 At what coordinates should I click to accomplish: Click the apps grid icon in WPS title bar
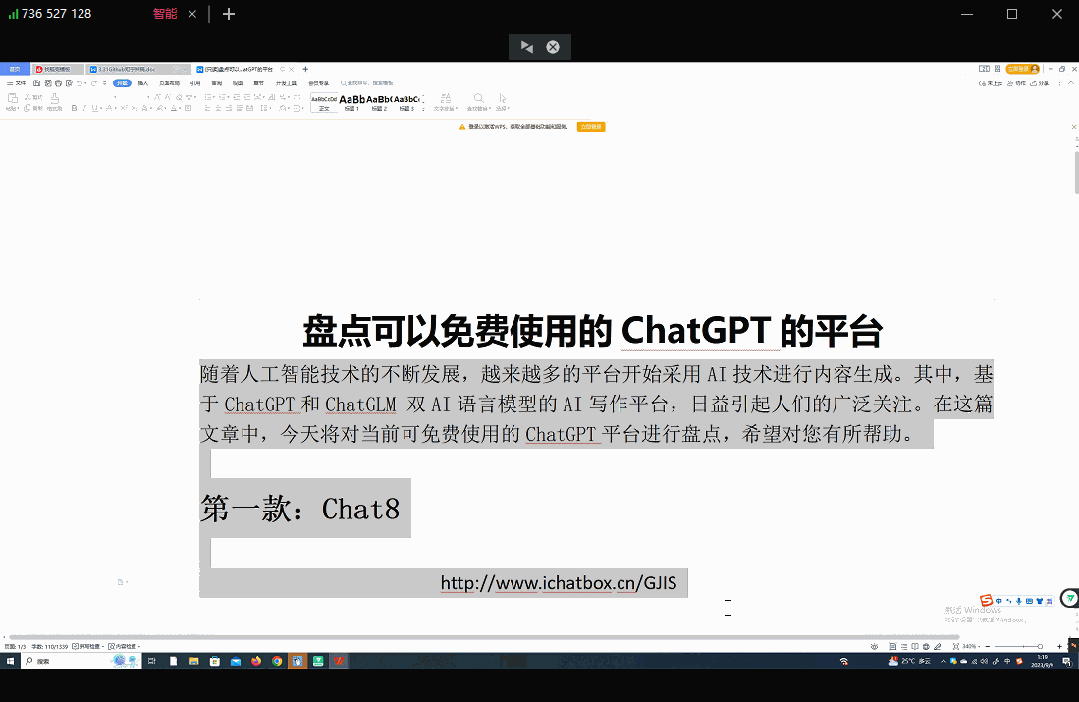click(x=997, y=69)
